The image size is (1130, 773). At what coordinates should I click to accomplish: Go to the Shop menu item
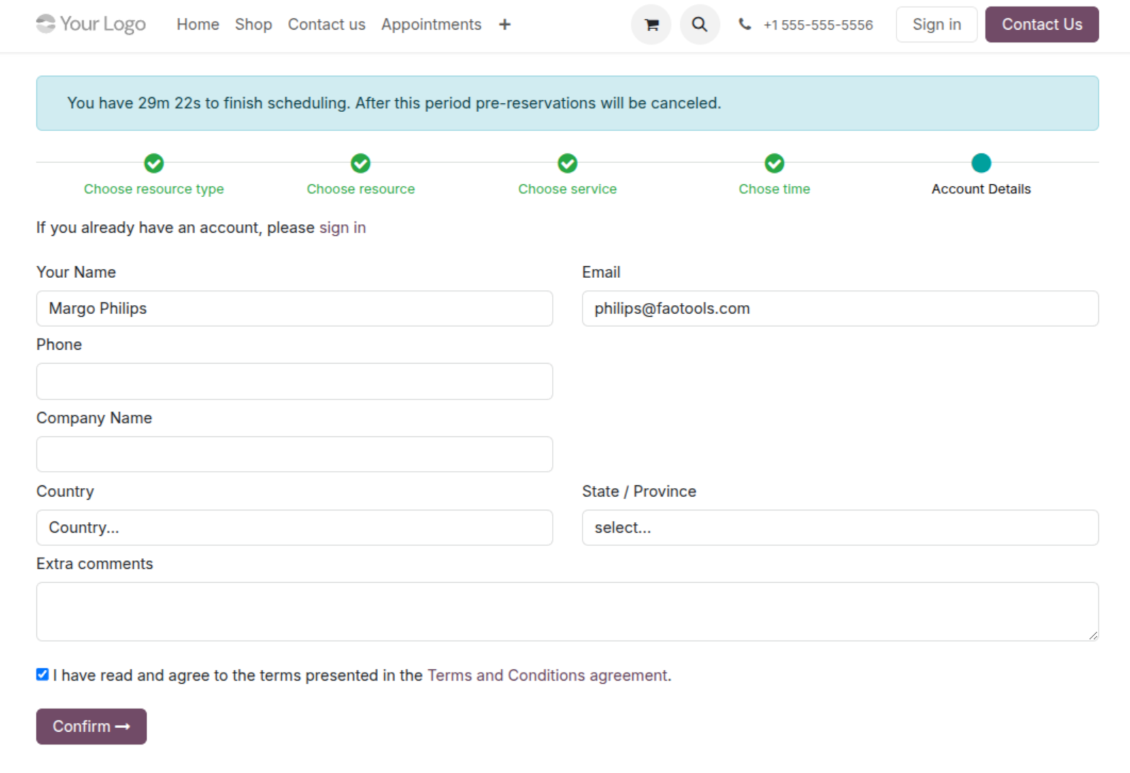(253, 24)
